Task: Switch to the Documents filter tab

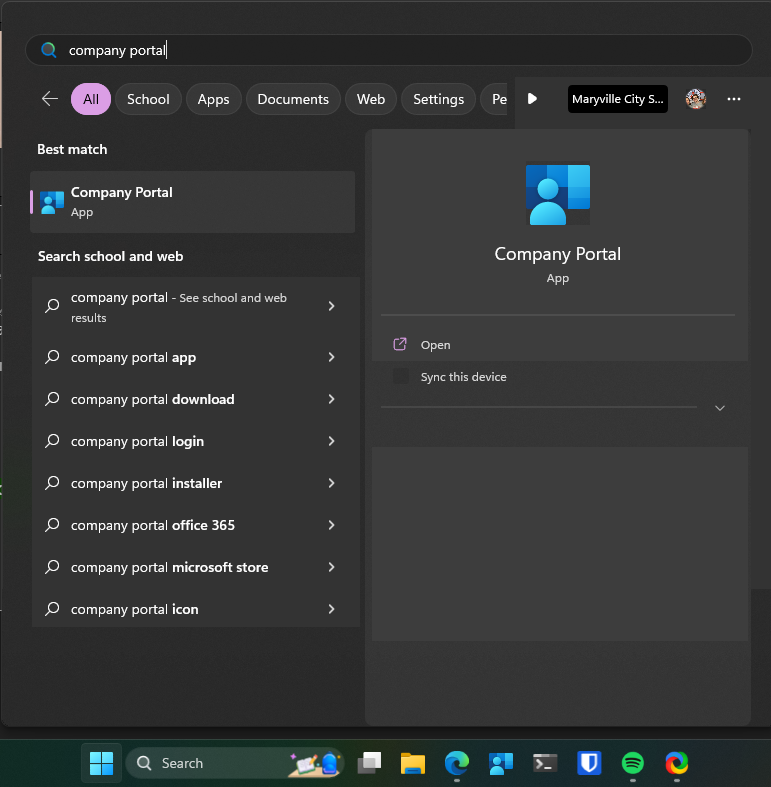Action: 293,99
